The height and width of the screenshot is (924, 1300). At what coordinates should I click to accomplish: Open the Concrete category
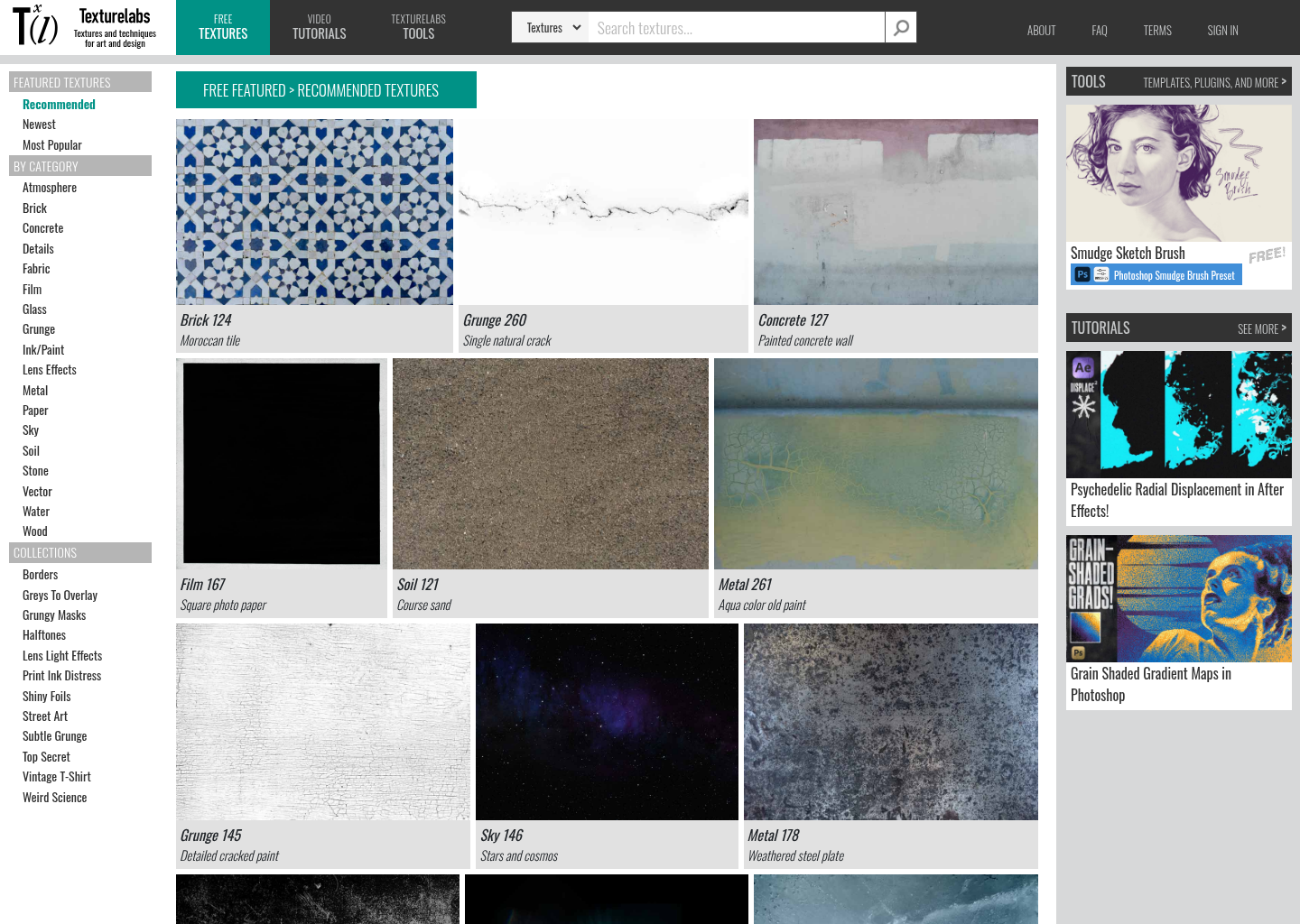point(42,228)
